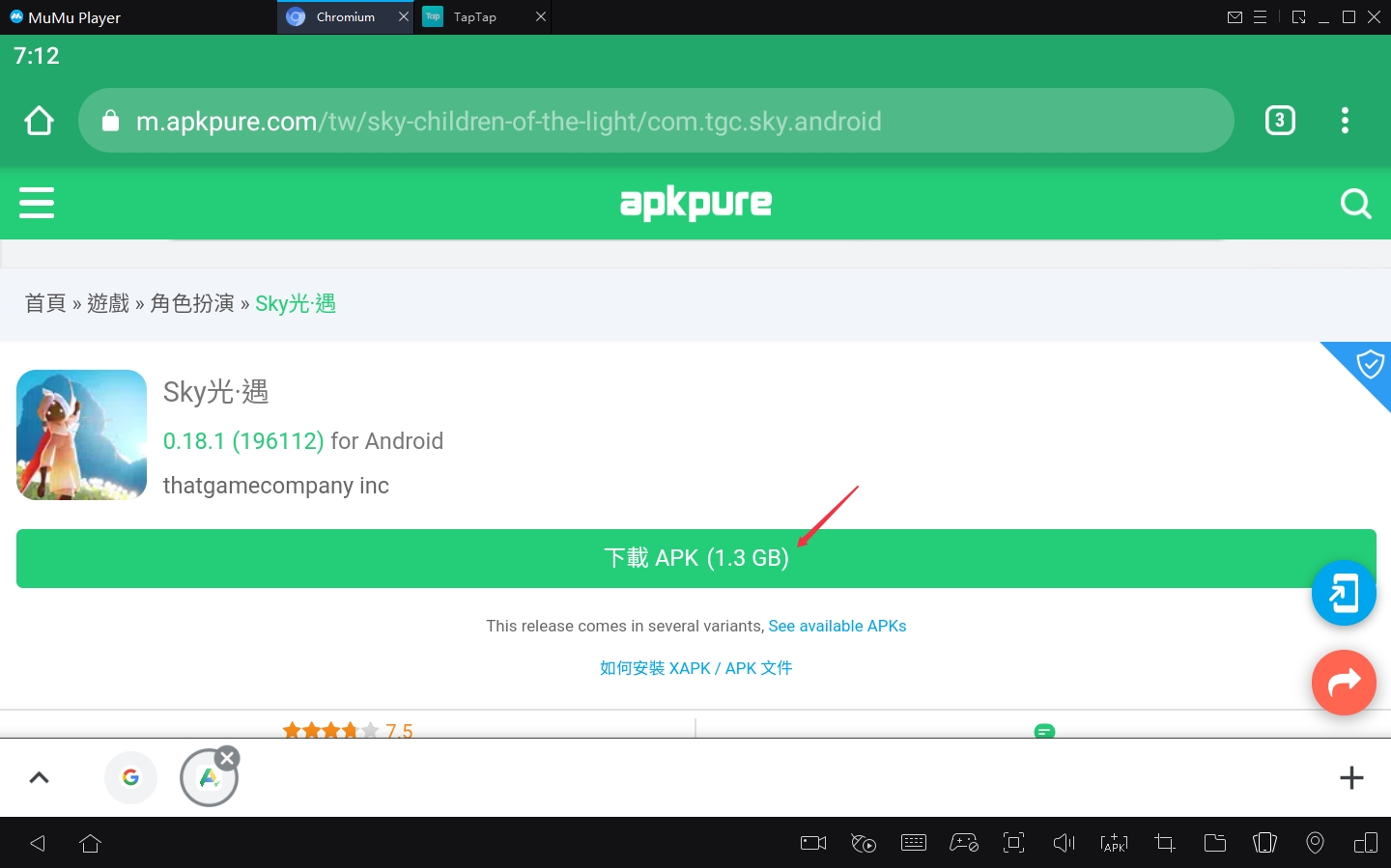Screen dimensions: 1391x868
Task: Tap the browser home icon
Action: 39,121
